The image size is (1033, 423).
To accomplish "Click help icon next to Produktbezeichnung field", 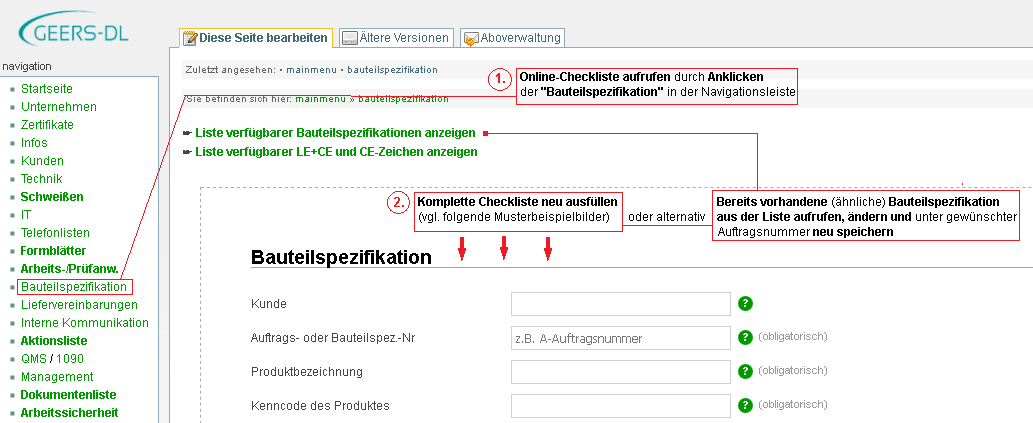I will click(x=745, y=372).
